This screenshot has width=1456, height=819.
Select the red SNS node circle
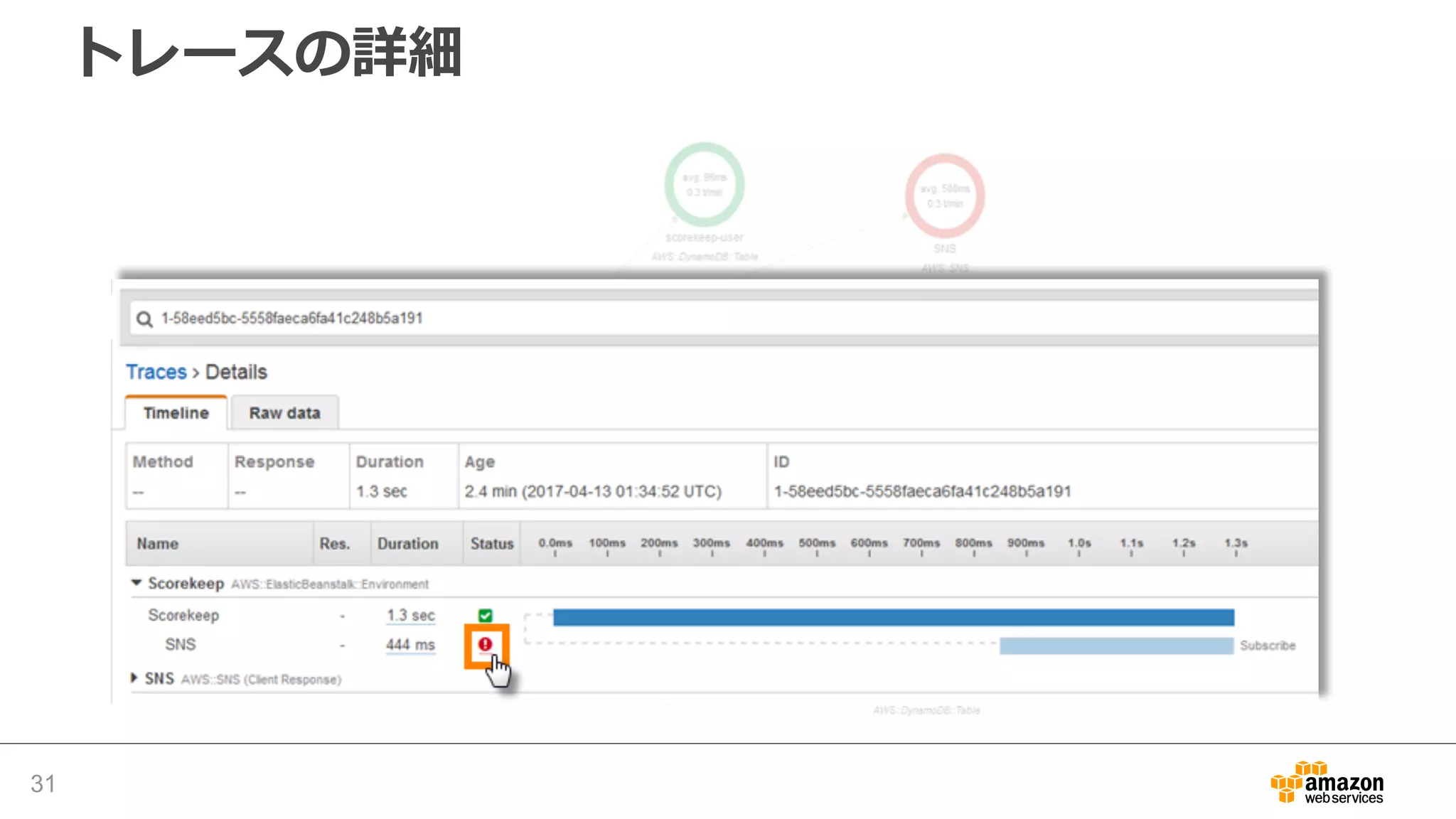pos(945,196)
